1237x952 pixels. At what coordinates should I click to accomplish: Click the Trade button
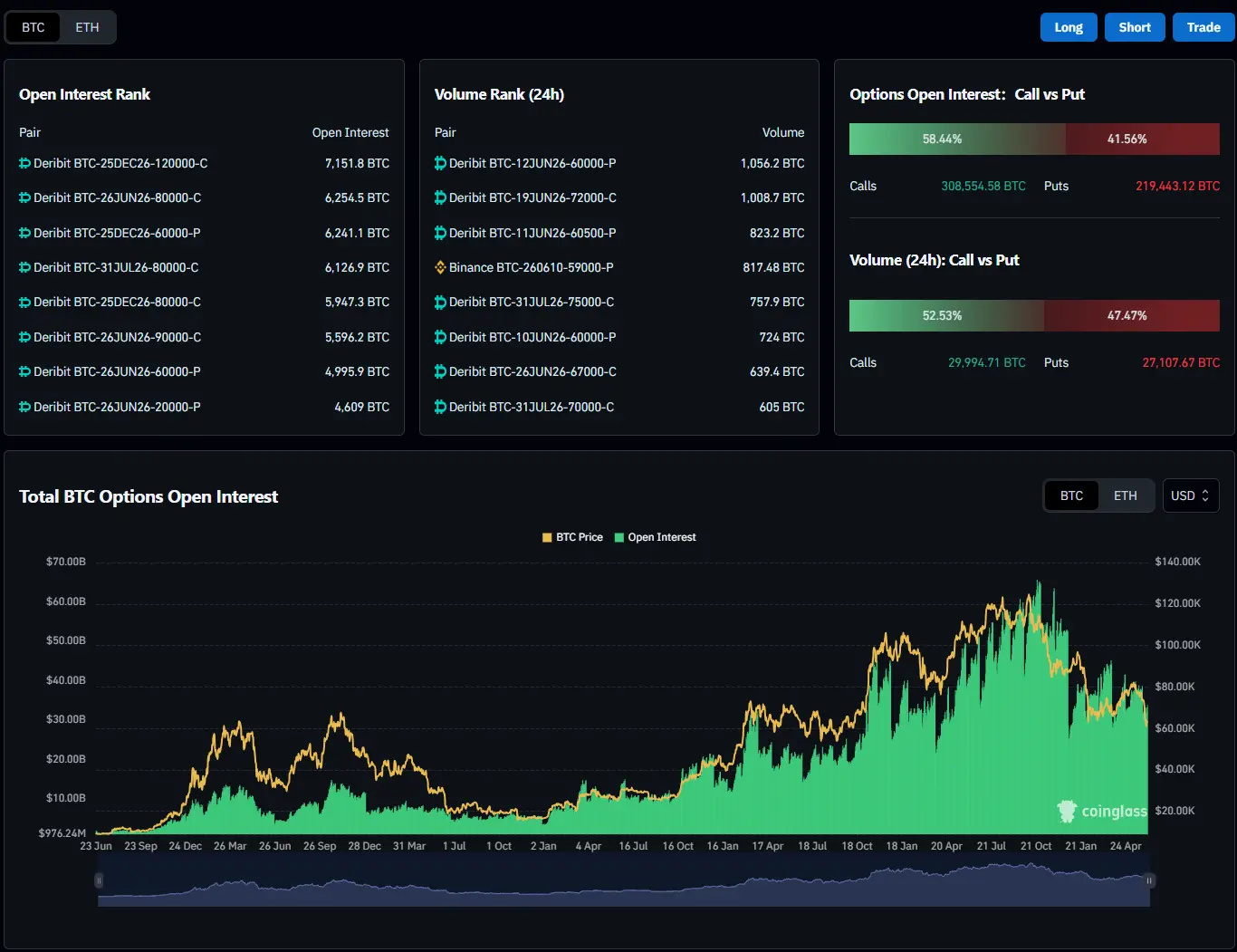point(1203,27)
